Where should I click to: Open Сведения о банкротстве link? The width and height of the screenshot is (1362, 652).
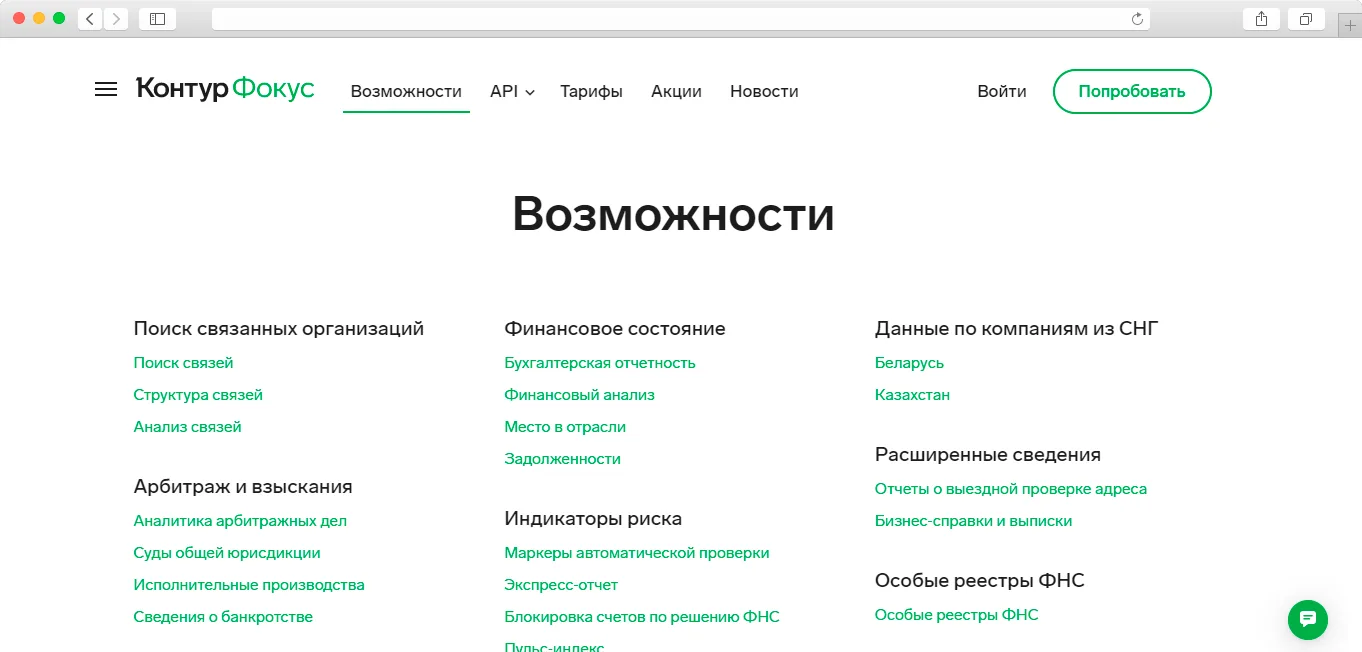223,617
